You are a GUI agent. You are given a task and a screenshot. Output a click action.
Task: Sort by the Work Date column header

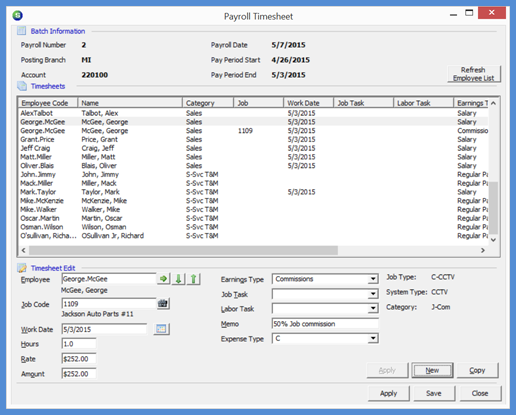(x=308, y=103)
